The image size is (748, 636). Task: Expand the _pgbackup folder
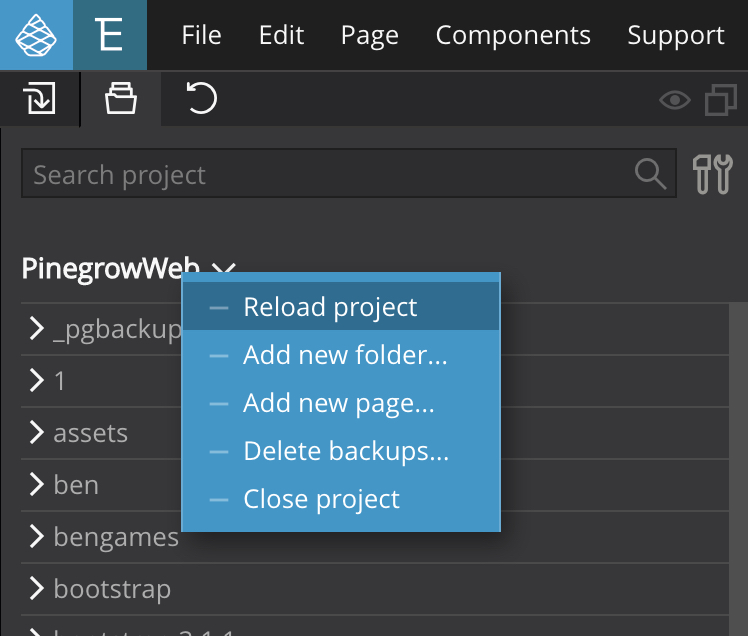point(36,328)
